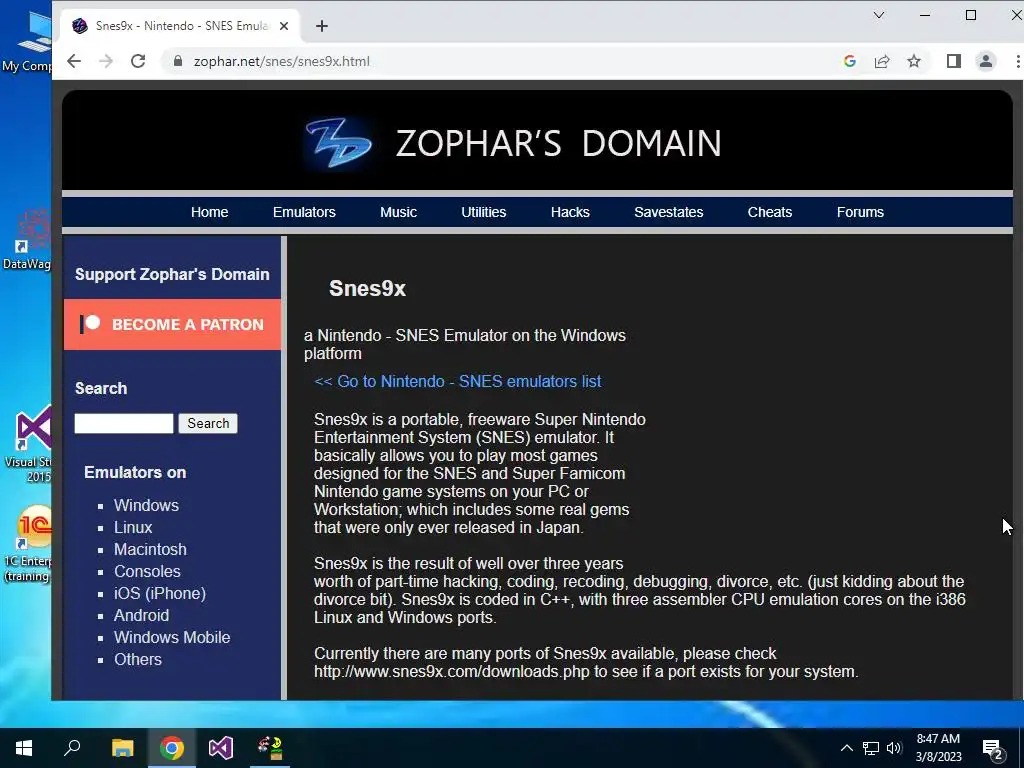
Task: Open the browser side panel icon
Action: (953, 61)
